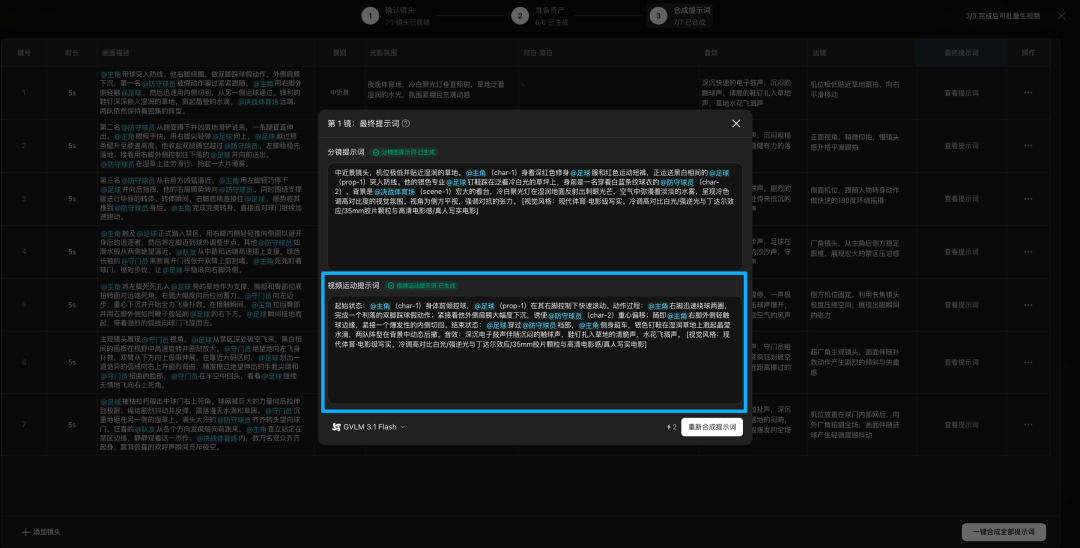Viewport: 1080px width, 548px height.
Task: Click the @决战体育场 mention in 分镜提示词
Action: pyautogui.click(x=394, y=192)
